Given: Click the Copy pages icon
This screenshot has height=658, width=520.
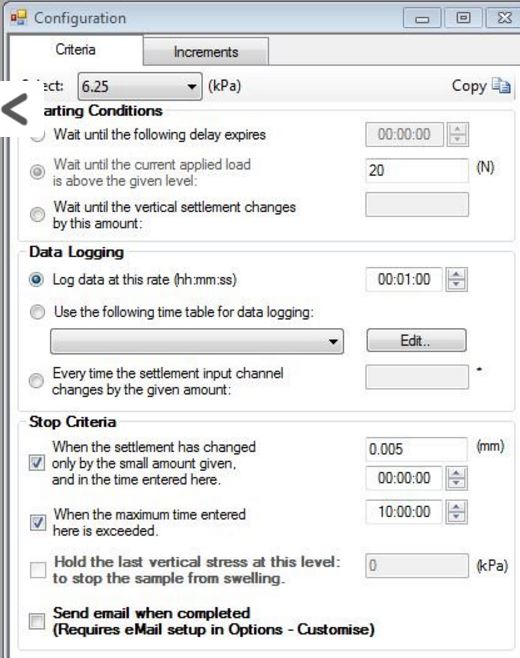Looking at the screenshot, I should (501, 86).
